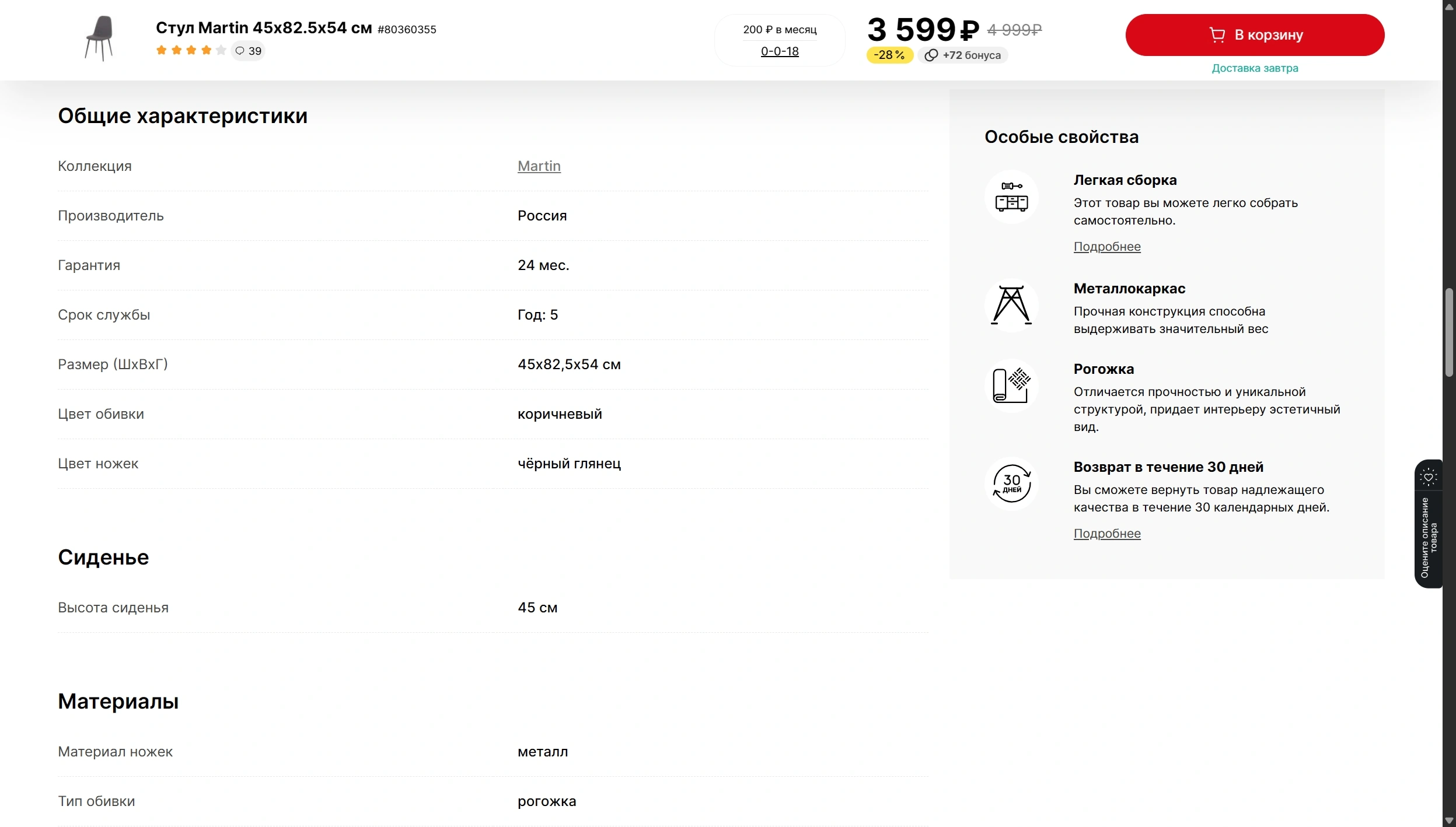
Task: Click the manufacturer value Россия
Action: pyautogui.click(x=542, y=216)
